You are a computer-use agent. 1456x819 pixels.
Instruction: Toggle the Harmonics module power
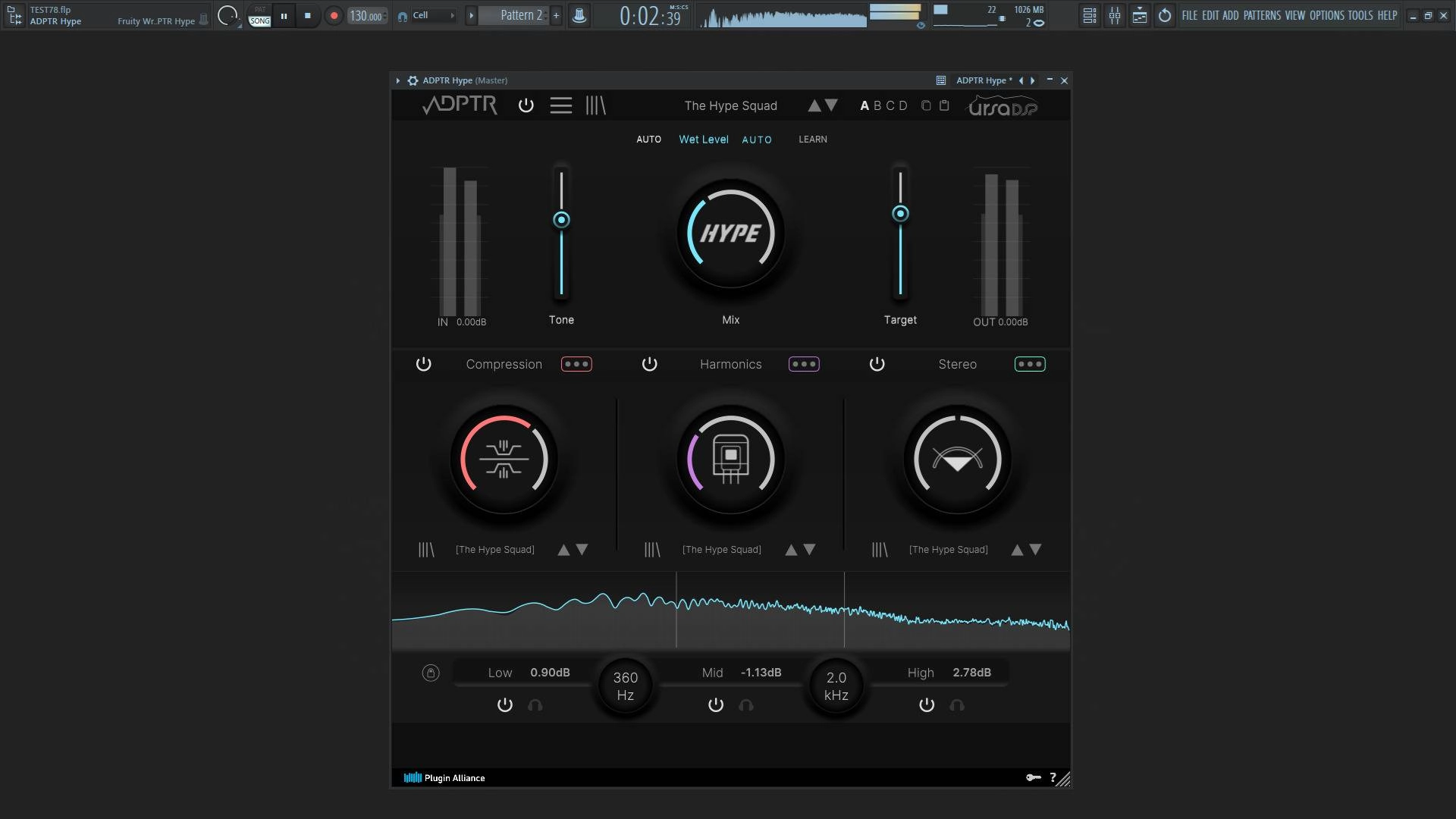click(650, 364)
